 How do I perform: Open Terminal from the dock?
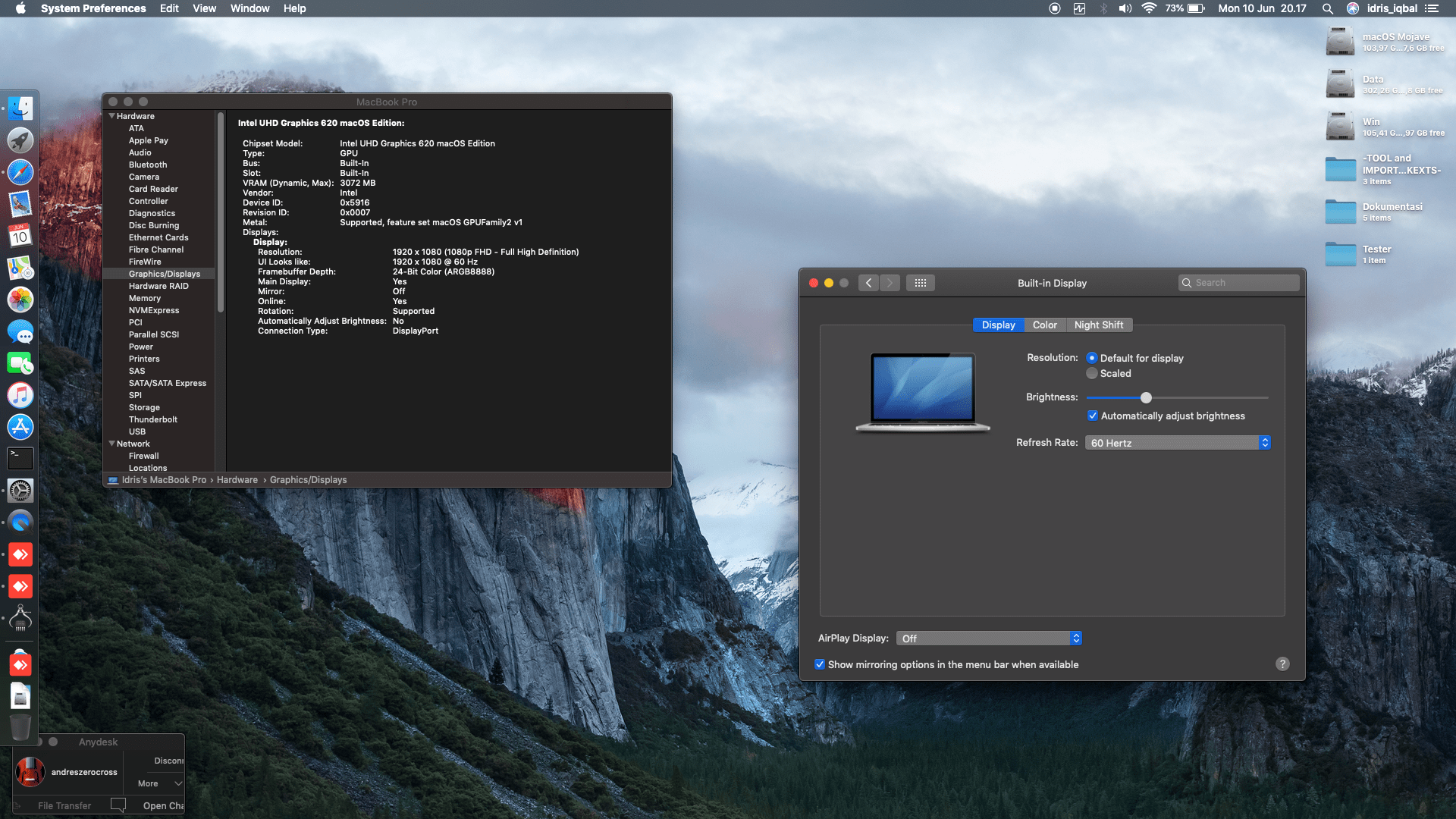tap(20, 458)
